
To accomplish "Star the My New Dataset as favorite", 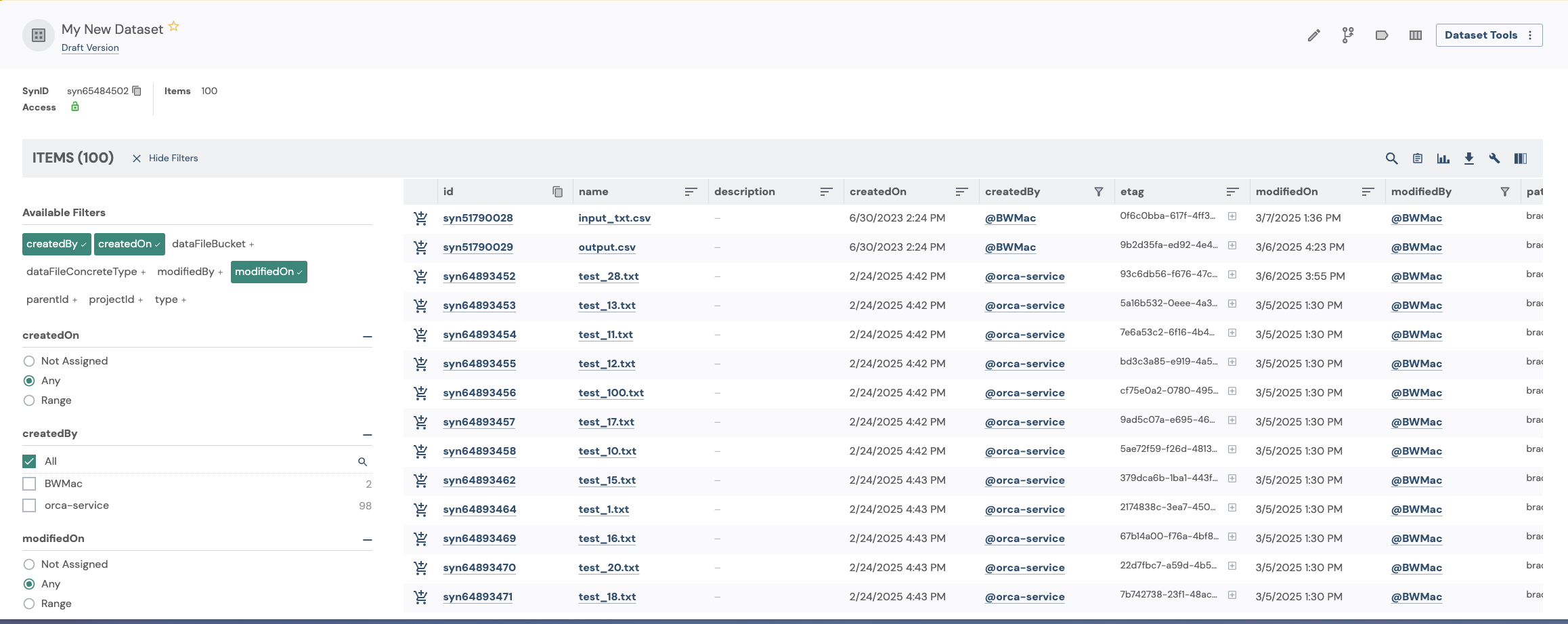I will [x=173, y=25].
